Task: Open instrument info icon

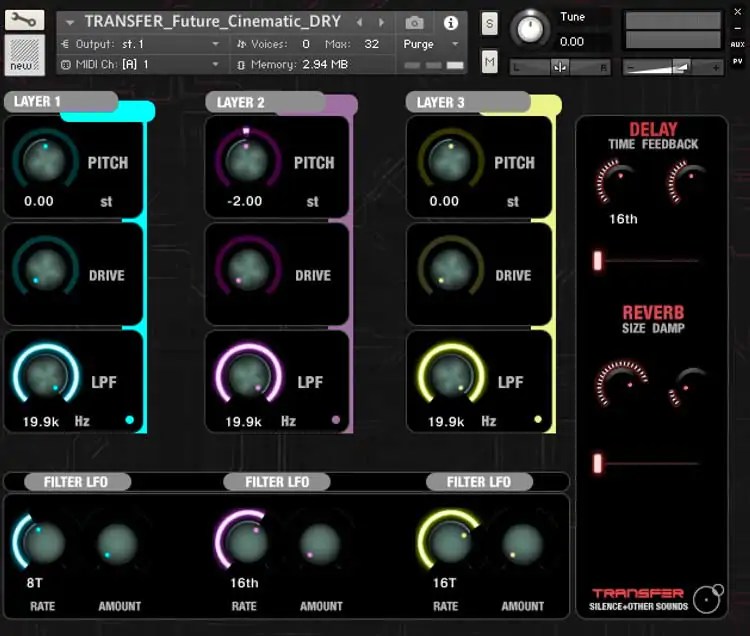Action: coord(451,22)
